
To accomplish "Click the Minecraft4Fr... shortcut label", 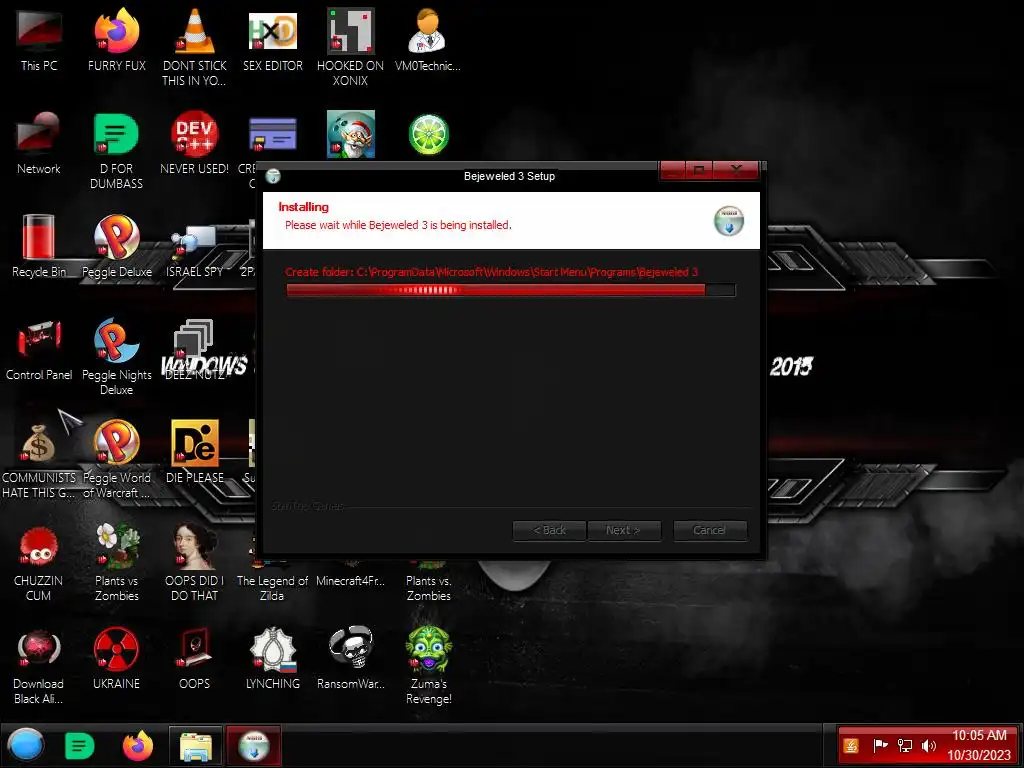I will 351,581.
